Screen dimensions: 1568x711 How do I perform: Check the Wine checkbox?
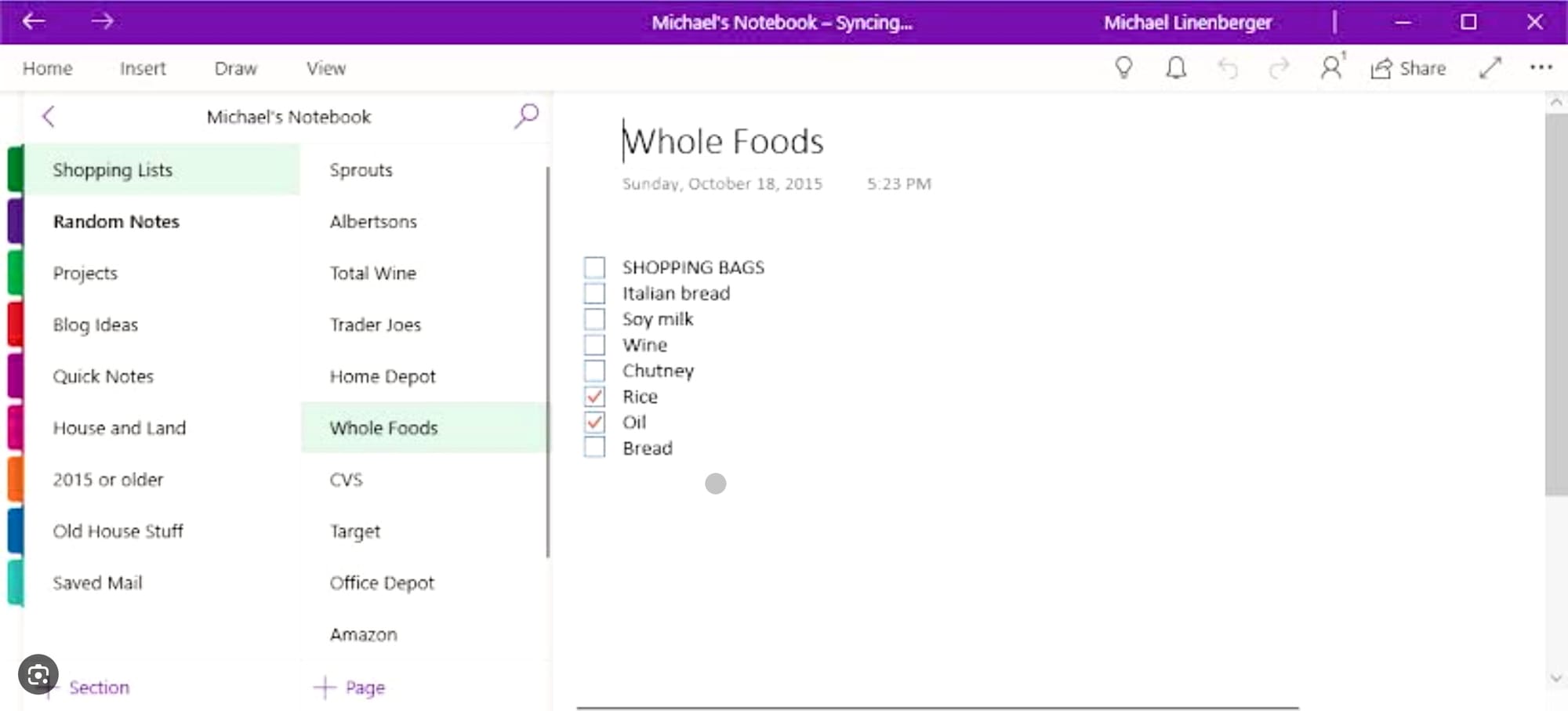(594, 345)
